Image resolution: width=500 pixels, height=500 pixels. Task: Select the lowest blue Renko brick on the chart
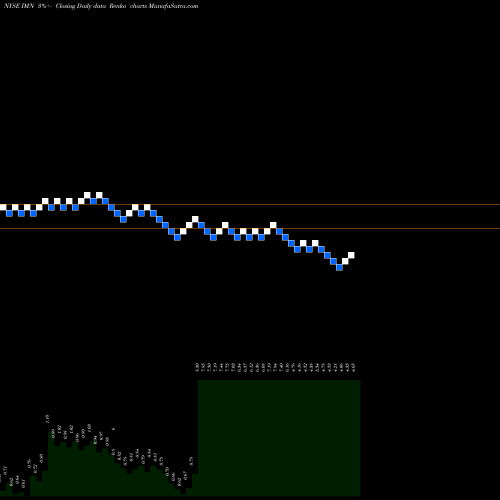pyautogui.click(x=339, y=267)
